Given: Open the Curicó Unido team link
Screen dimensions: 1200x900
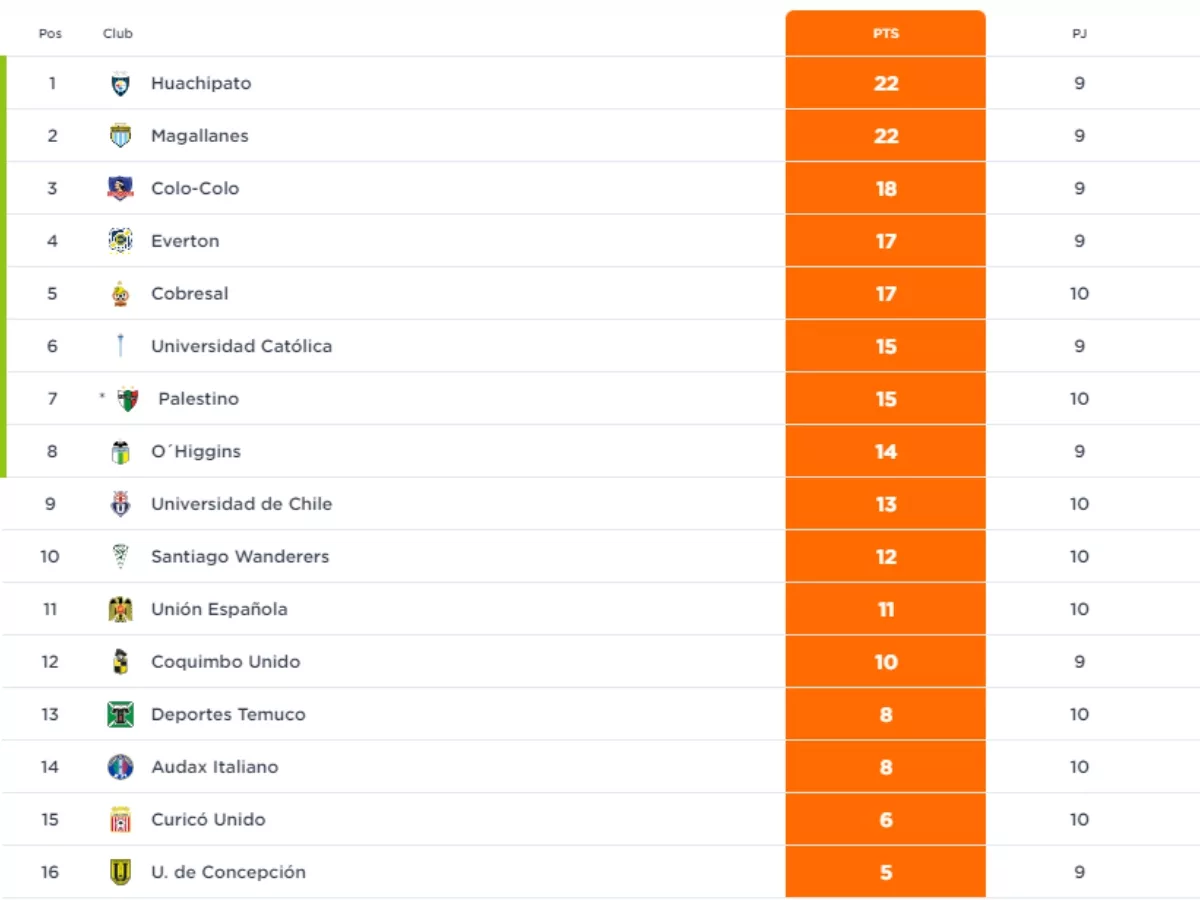Looking at the screenshot, I should click(x=208, y=819).
